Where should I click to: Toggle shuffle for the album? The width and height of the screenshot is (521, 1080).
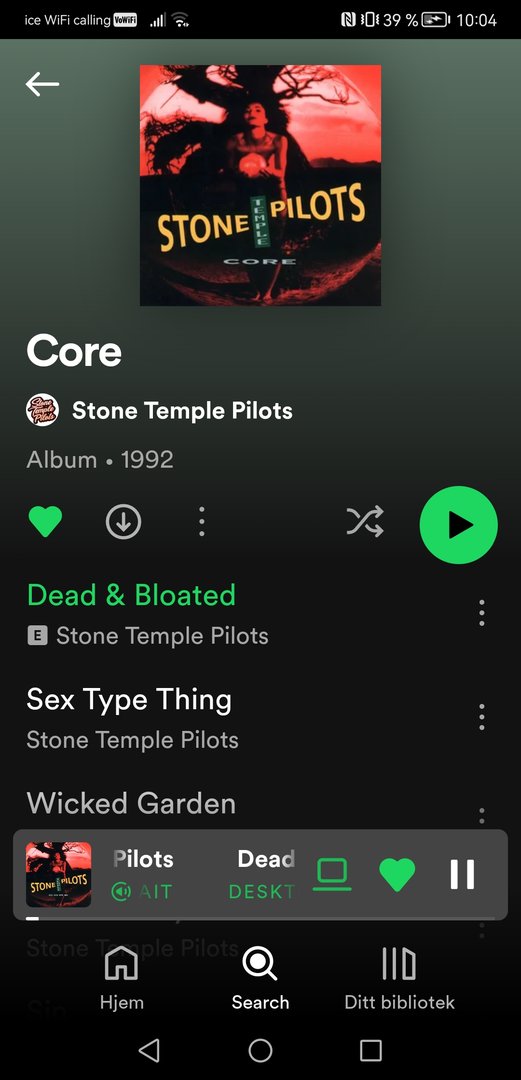point(365,521)
